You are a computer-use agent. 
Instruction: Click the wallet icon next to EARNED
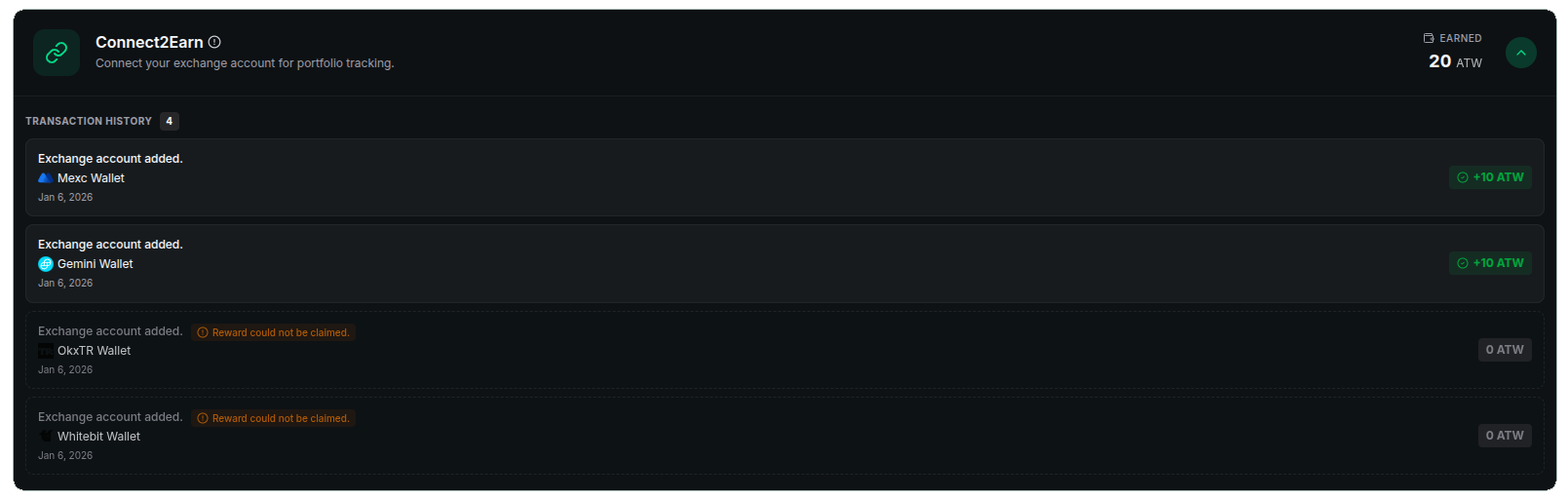tap(1429, 38)
